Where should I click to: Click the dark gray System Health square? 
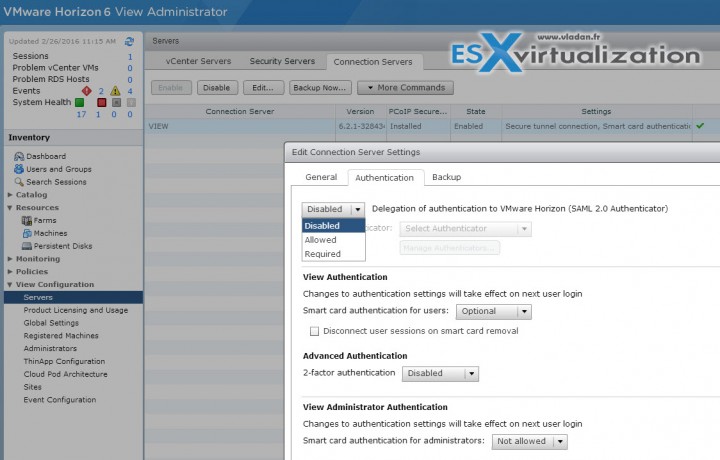click(117, 102)
